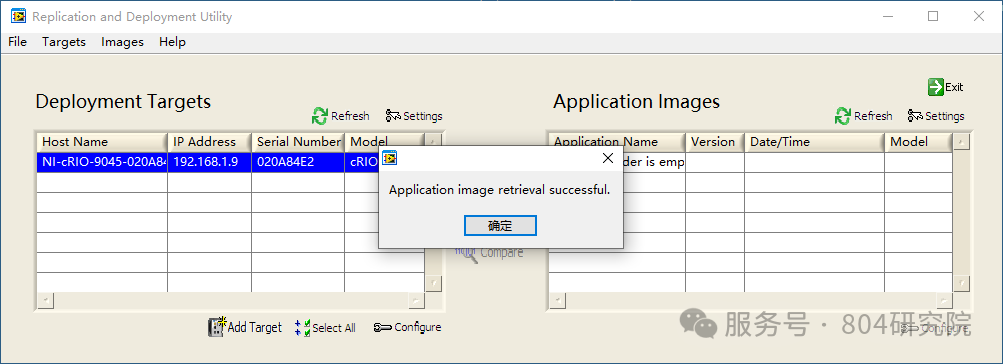Select the NI-cRIO-9045 host name cell
Viewport: 1003px width, 364px height.
click(x=102, y=162)
